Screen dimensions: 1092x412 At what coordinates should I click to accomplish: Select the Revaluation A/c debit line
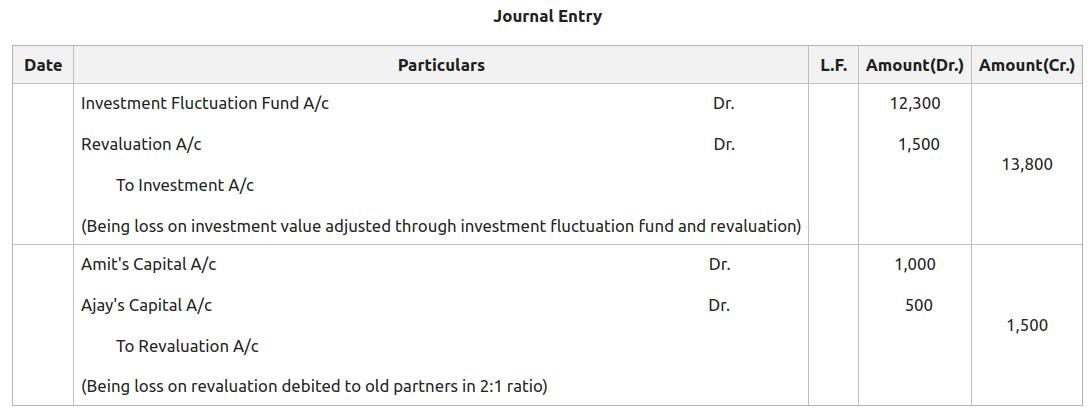click(141, 144)
